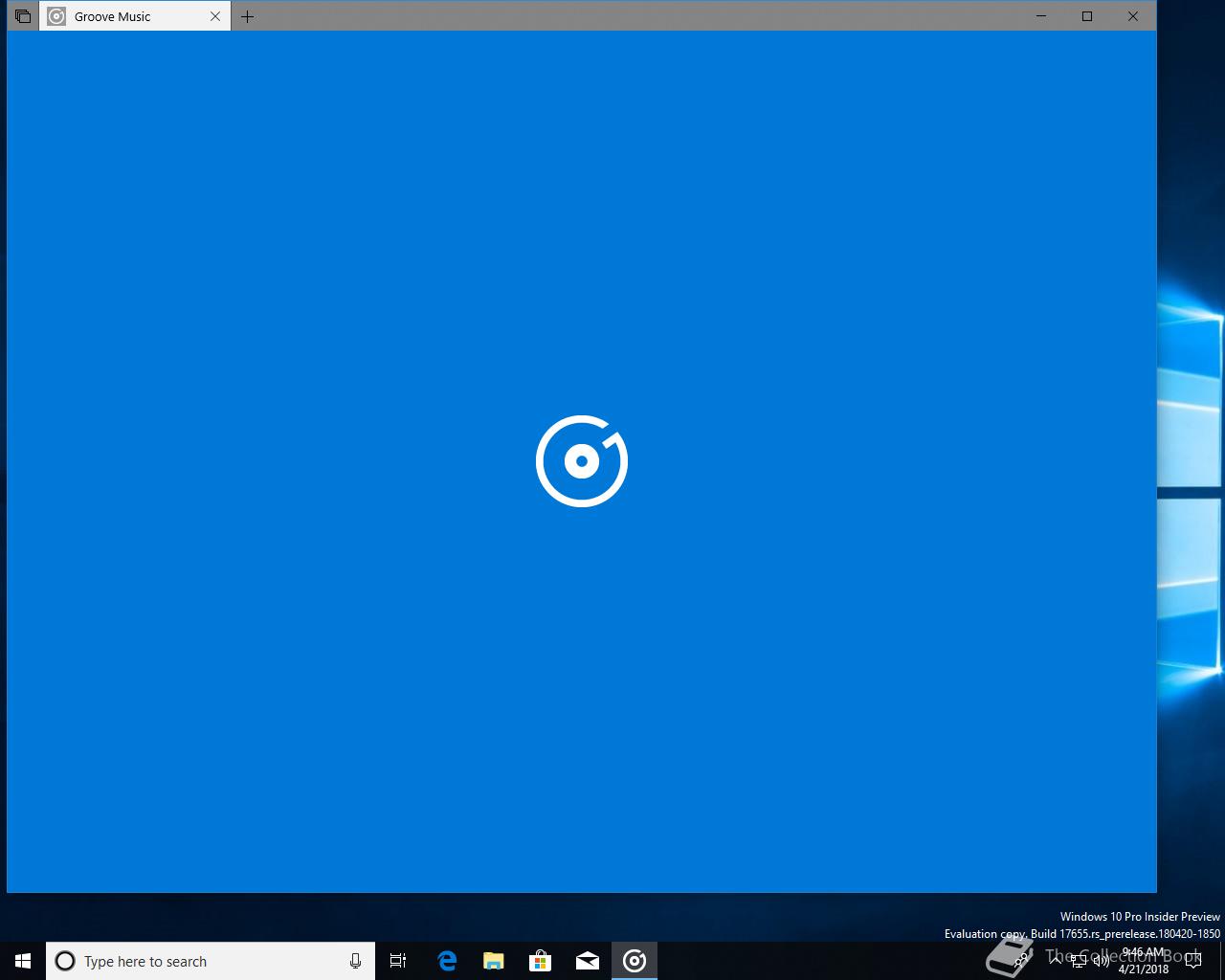The image size is (1225, 980).
Task: Open Task View from the taskbar
Action: click(398, 961)
